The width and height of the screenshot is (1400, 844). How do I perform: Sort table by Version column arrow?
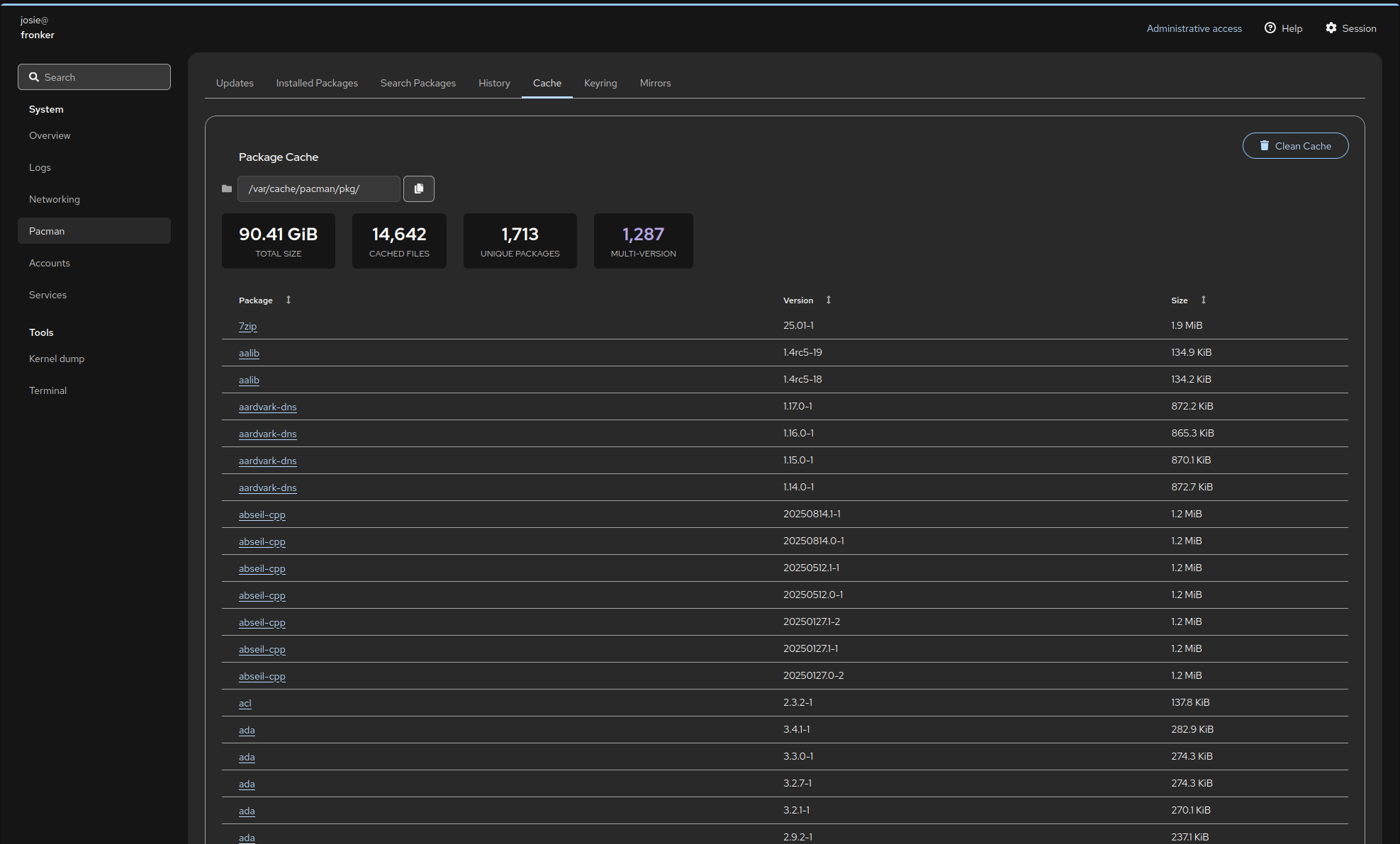(828, 300)
